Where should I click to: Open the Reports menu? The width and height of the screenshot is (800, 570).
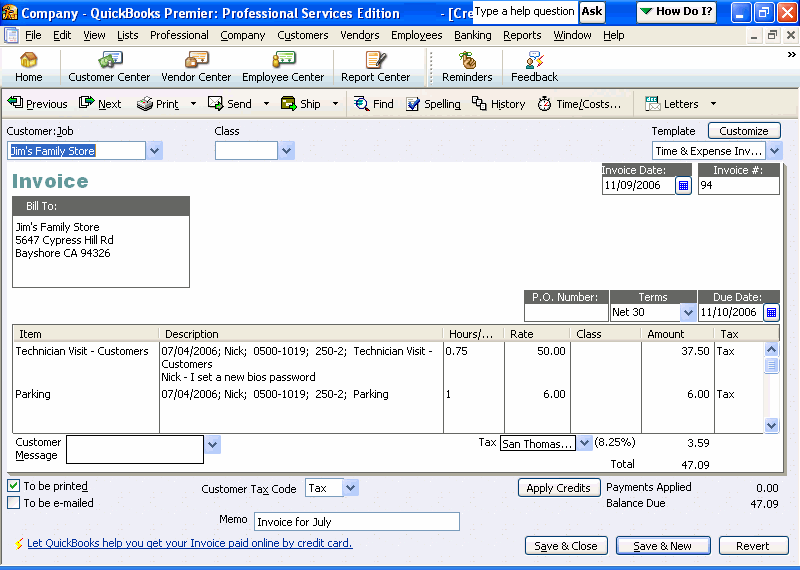pyautogui.click(x=522, y=35)
